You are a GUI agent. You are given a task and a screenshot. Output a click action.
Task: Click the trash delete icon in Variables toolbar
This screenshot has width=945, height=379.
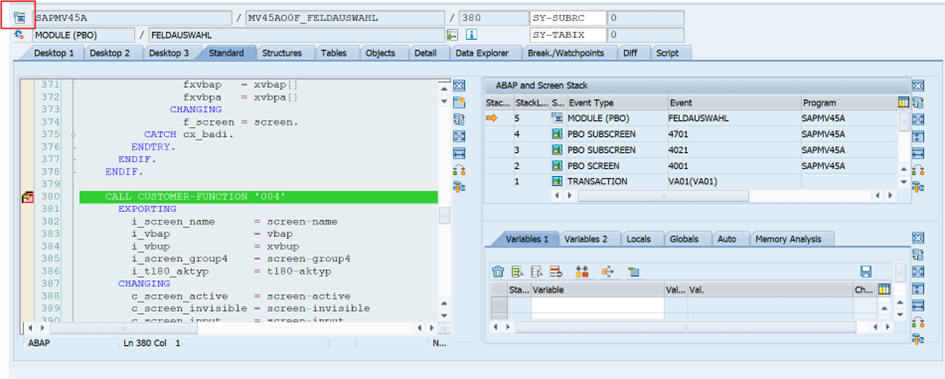tap(498, 272)
